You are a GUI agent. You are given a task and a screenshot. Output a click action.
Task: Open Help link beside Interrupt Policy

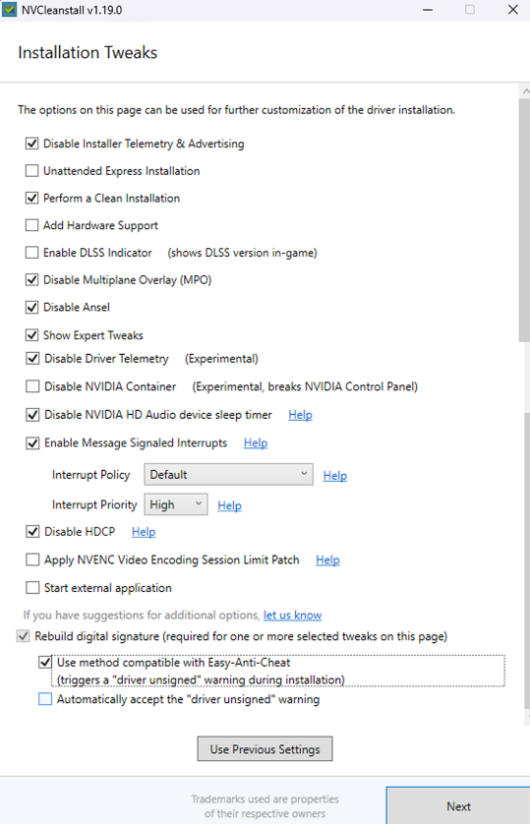pyautogui.click(x=335, y=476)
